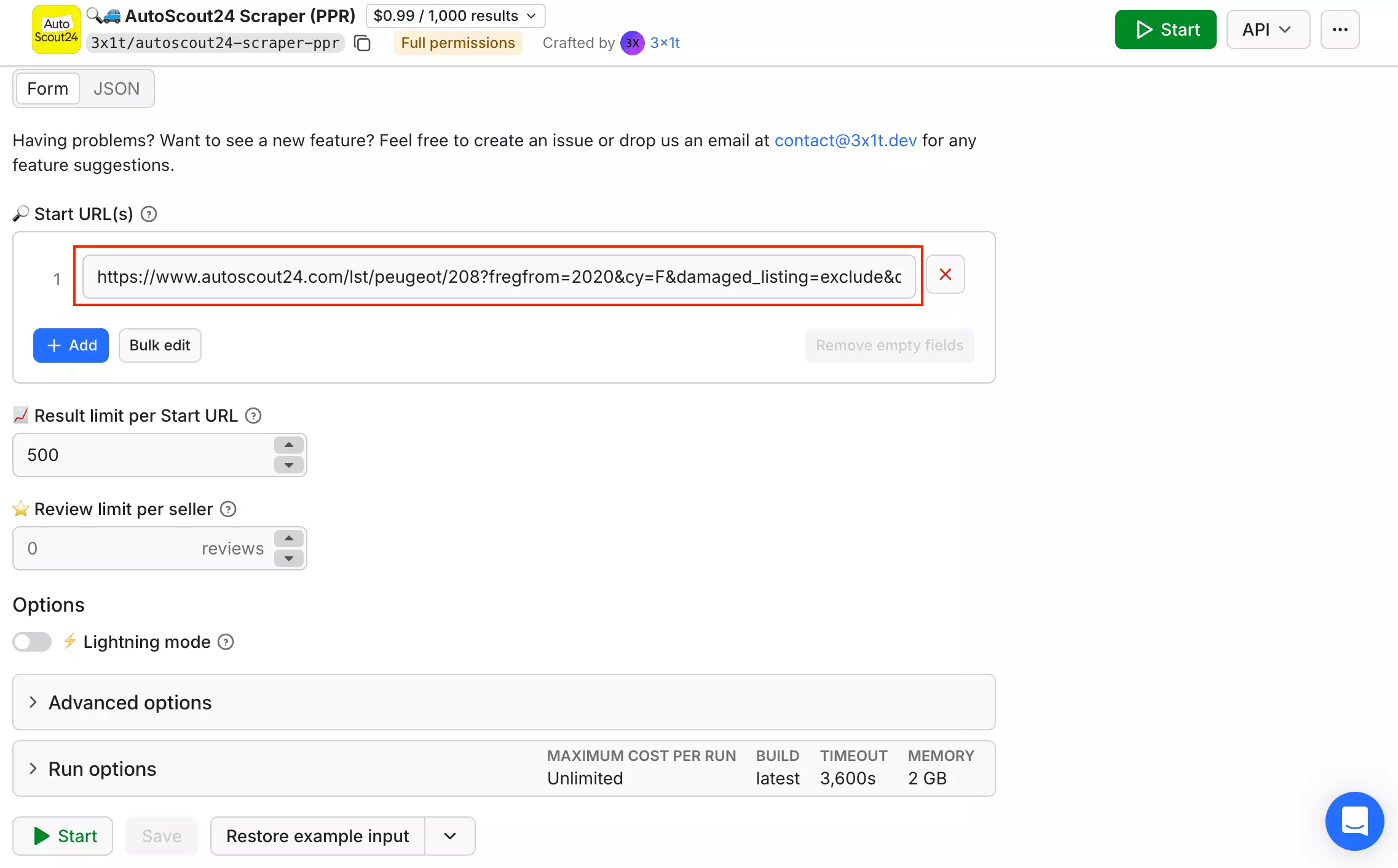1398x868 pixels.
Task: Click the green Start button in header
Action: [x=1166, y=30]
